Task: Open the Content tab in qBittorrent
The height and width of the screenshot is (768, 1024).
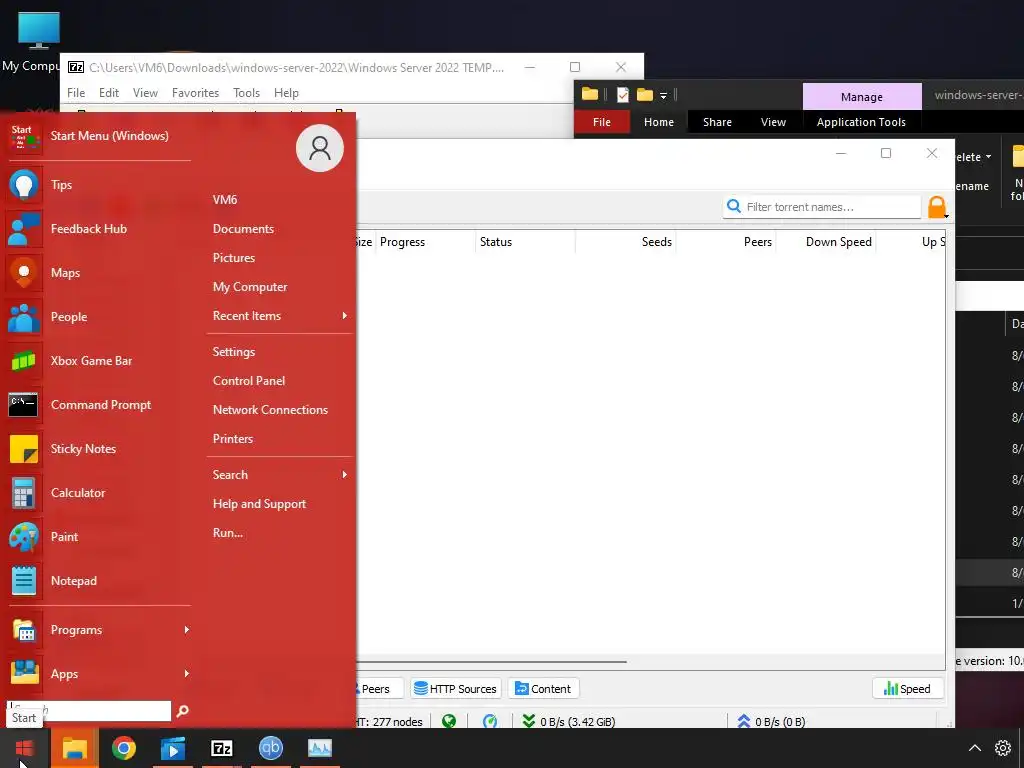Action: (x=543, y=689)
